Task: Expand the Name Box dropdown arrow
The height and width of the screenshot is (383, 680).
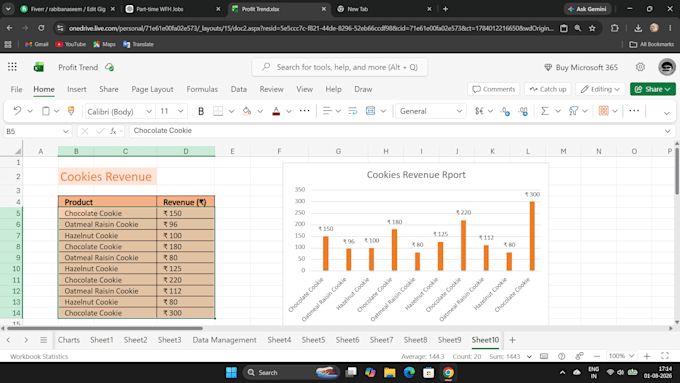Action: pos(65,131)
